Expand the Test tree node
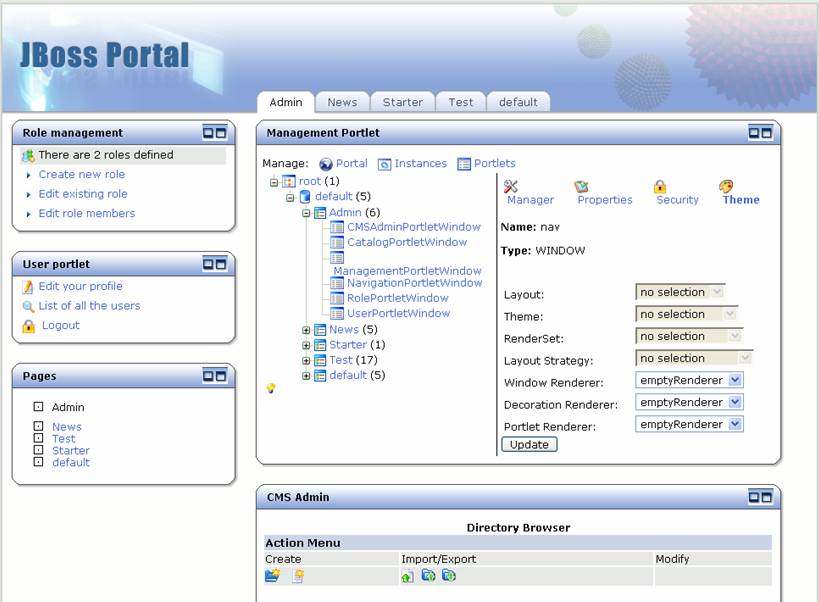The image size is (819, 602). click(306, 360)
